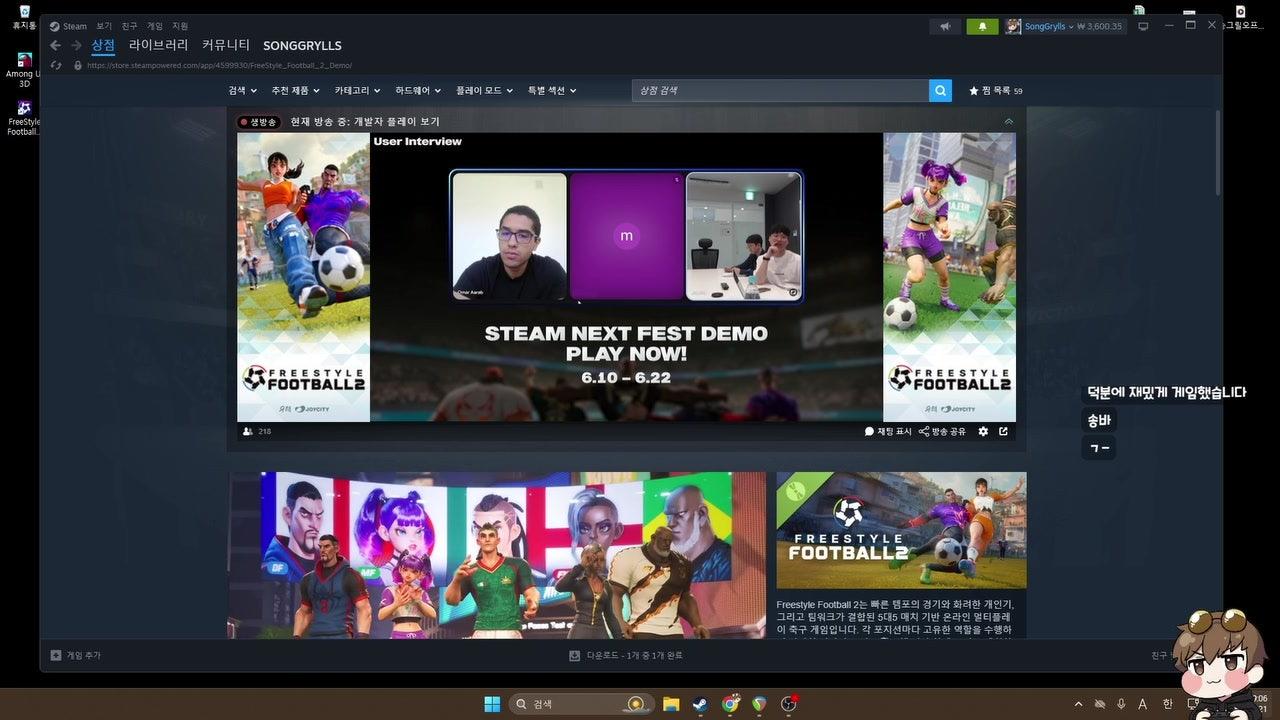Screen dimensions: 1280x720
Task: Toggle the Korean IME 한 indicator
Action: [1167, 704]
